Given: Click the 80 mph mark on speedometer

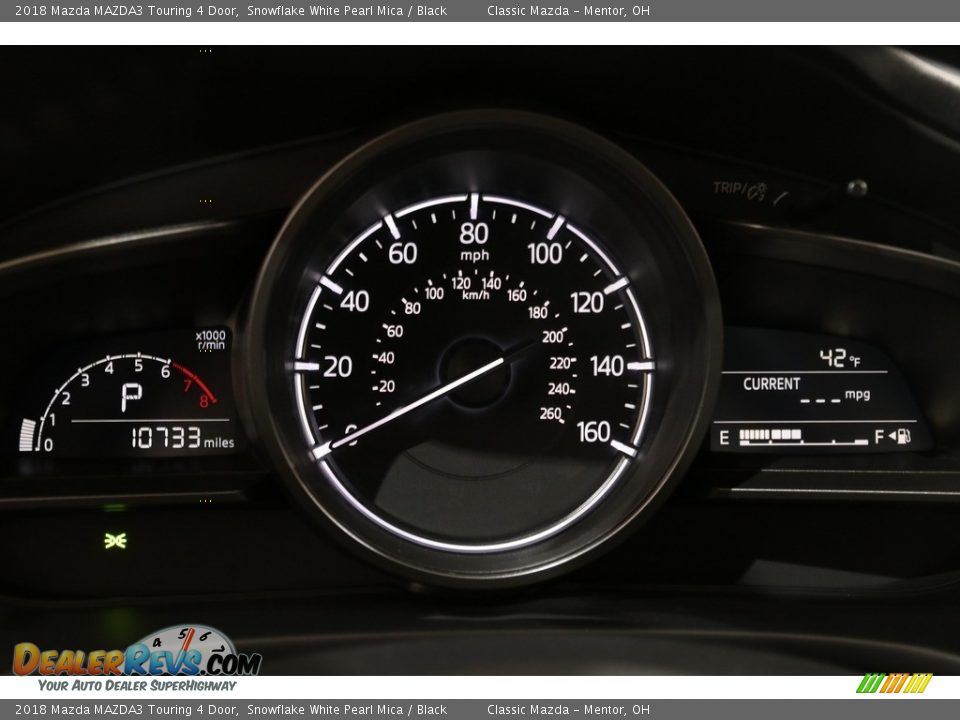Looking at the screenshot, I should click(x=474, y=234).
